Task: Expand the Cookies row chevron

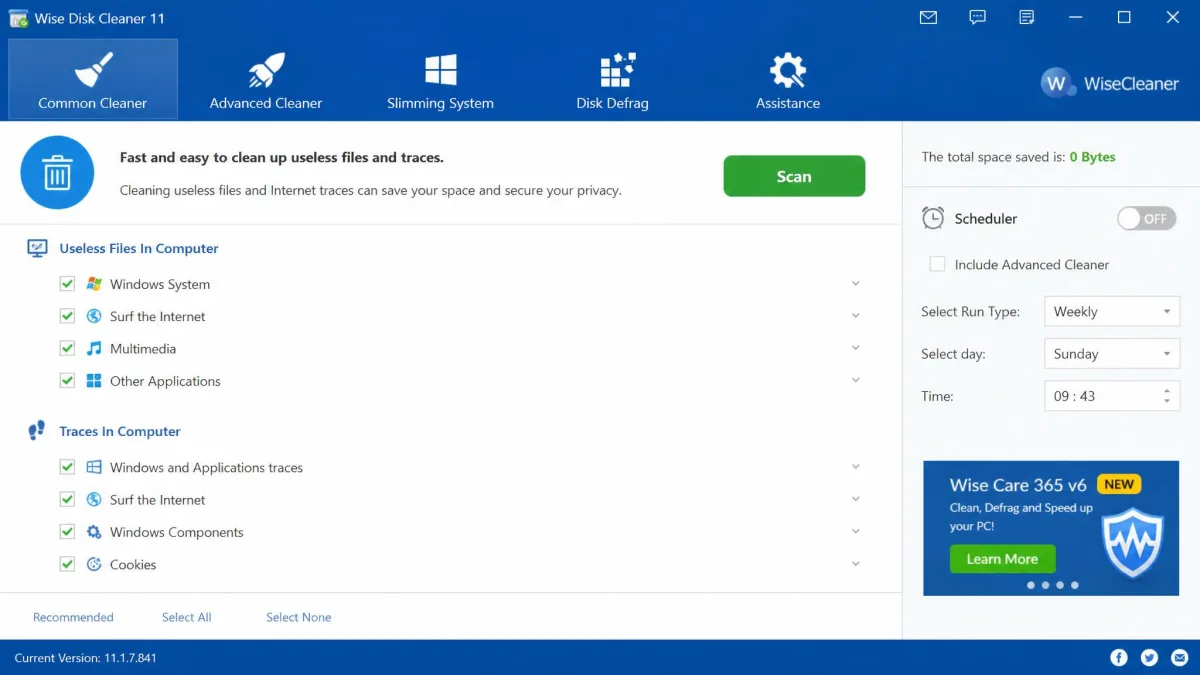Action: (x=856, y=564)
